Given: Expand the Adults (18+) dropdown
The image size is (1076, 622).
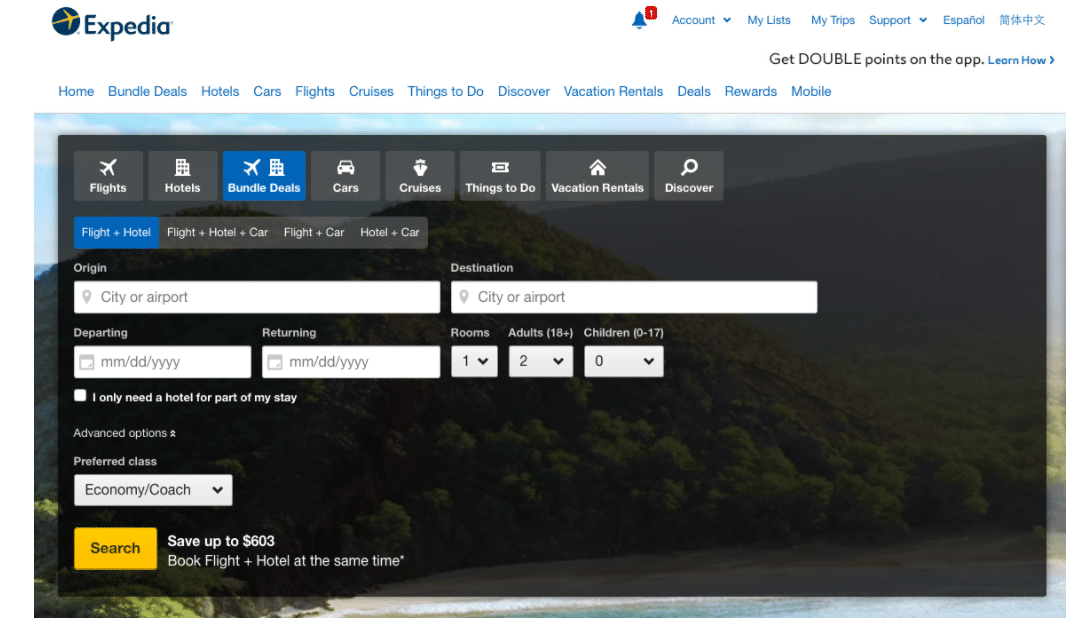Looking at the screenshot, I should [540, 362].
